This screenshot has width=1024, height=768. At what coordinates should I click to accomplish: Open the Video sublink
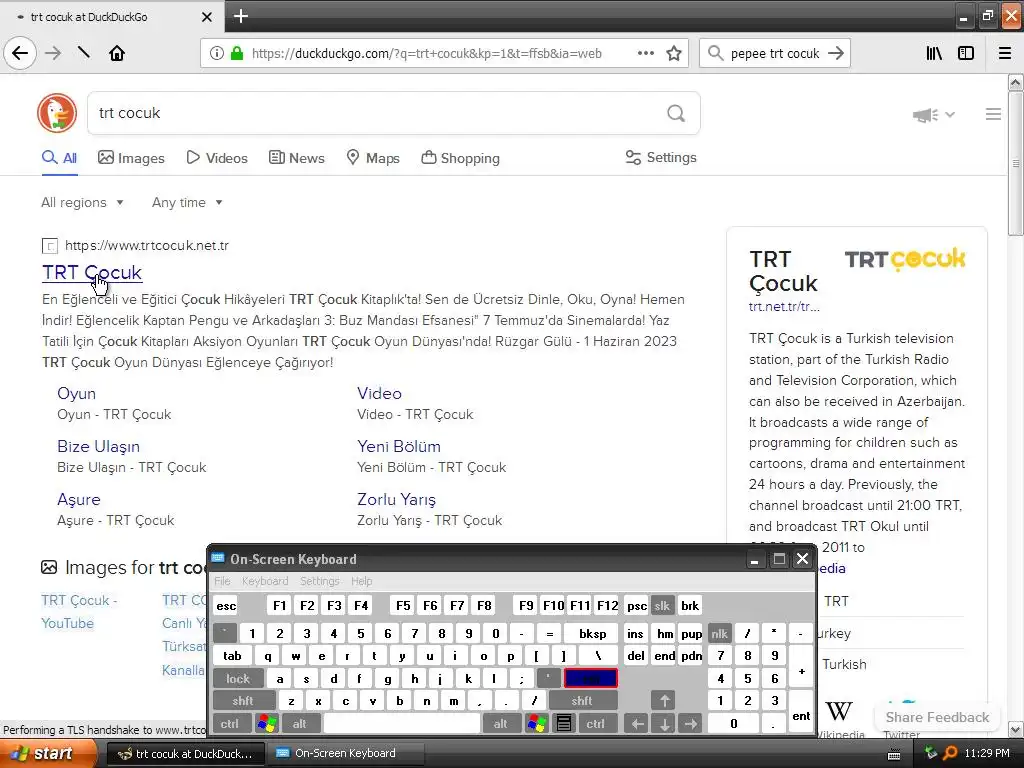pos(379,393)
